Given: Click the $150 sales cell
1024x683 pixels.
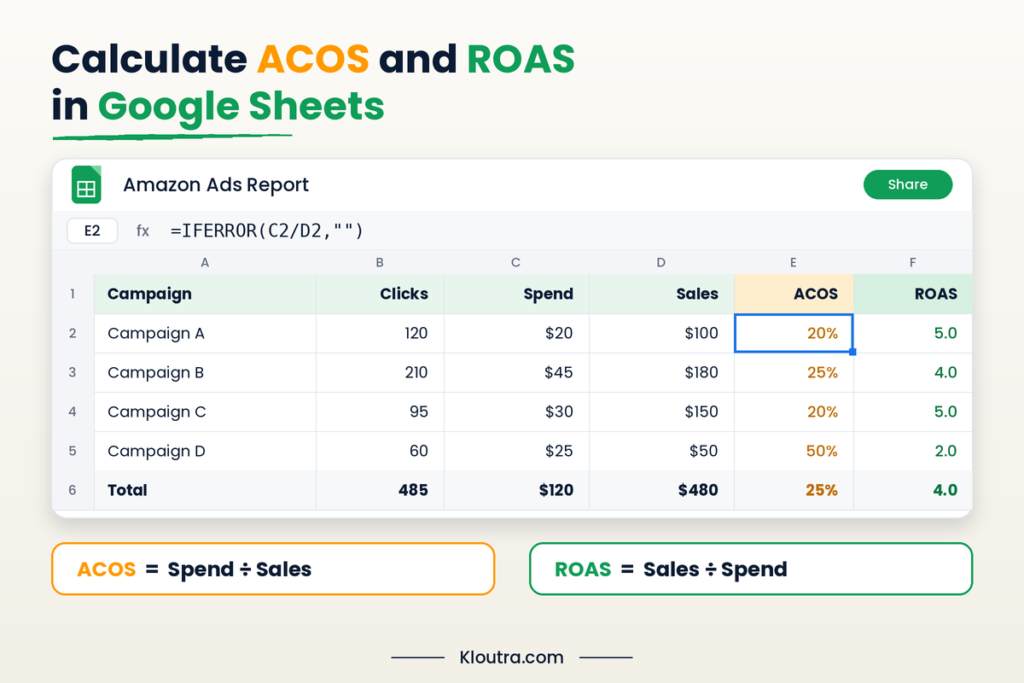Looking at the screenshot, I should (x=662, y=411).
